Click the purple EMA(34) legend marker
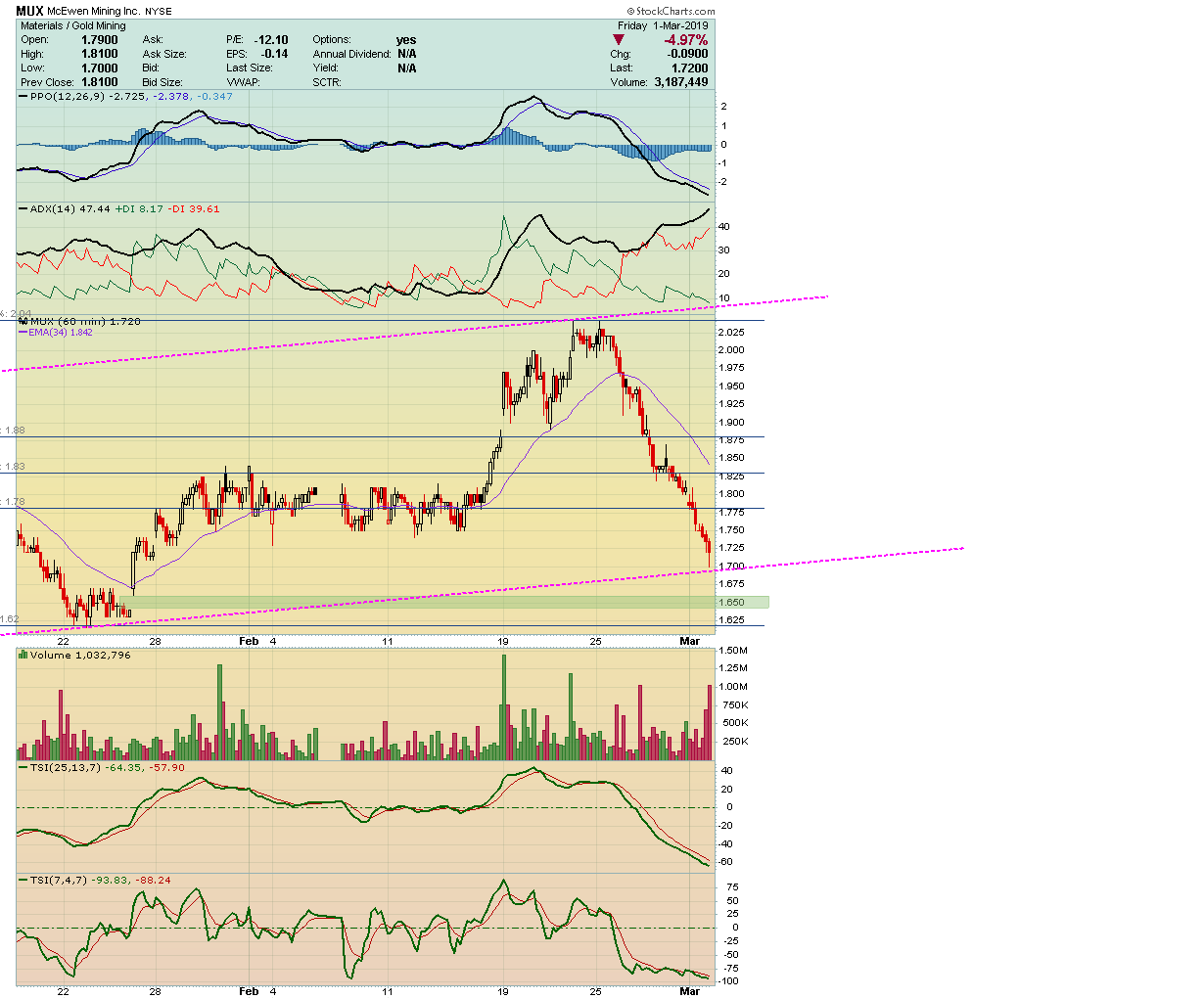Viewport: 1204px width, 999px height. point(23,333)
